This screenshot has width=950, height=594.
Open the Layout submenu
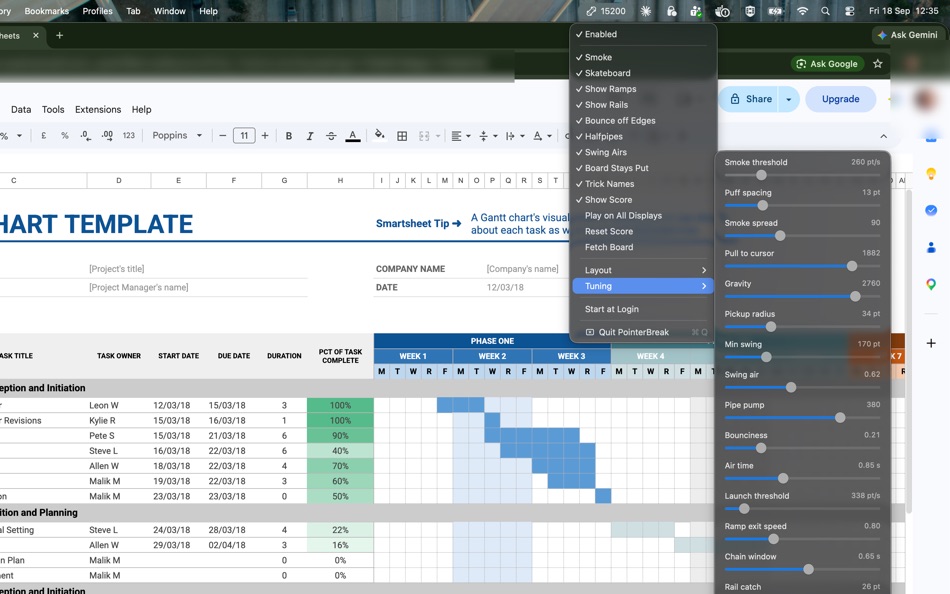[x=643, y=270]
